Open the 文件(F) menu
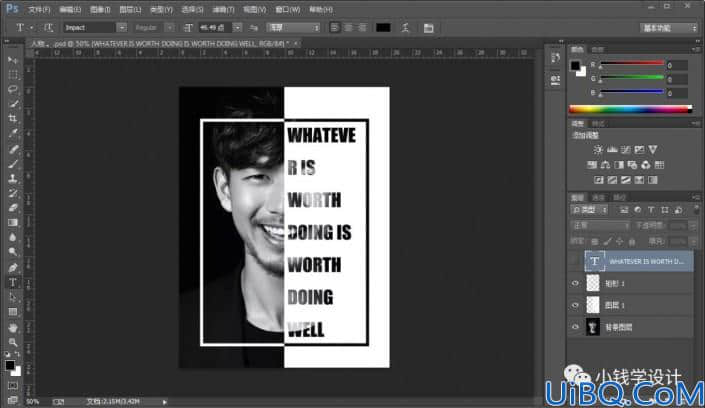The width and height of the screenshot is (705, 408). [x=39, y=9]
